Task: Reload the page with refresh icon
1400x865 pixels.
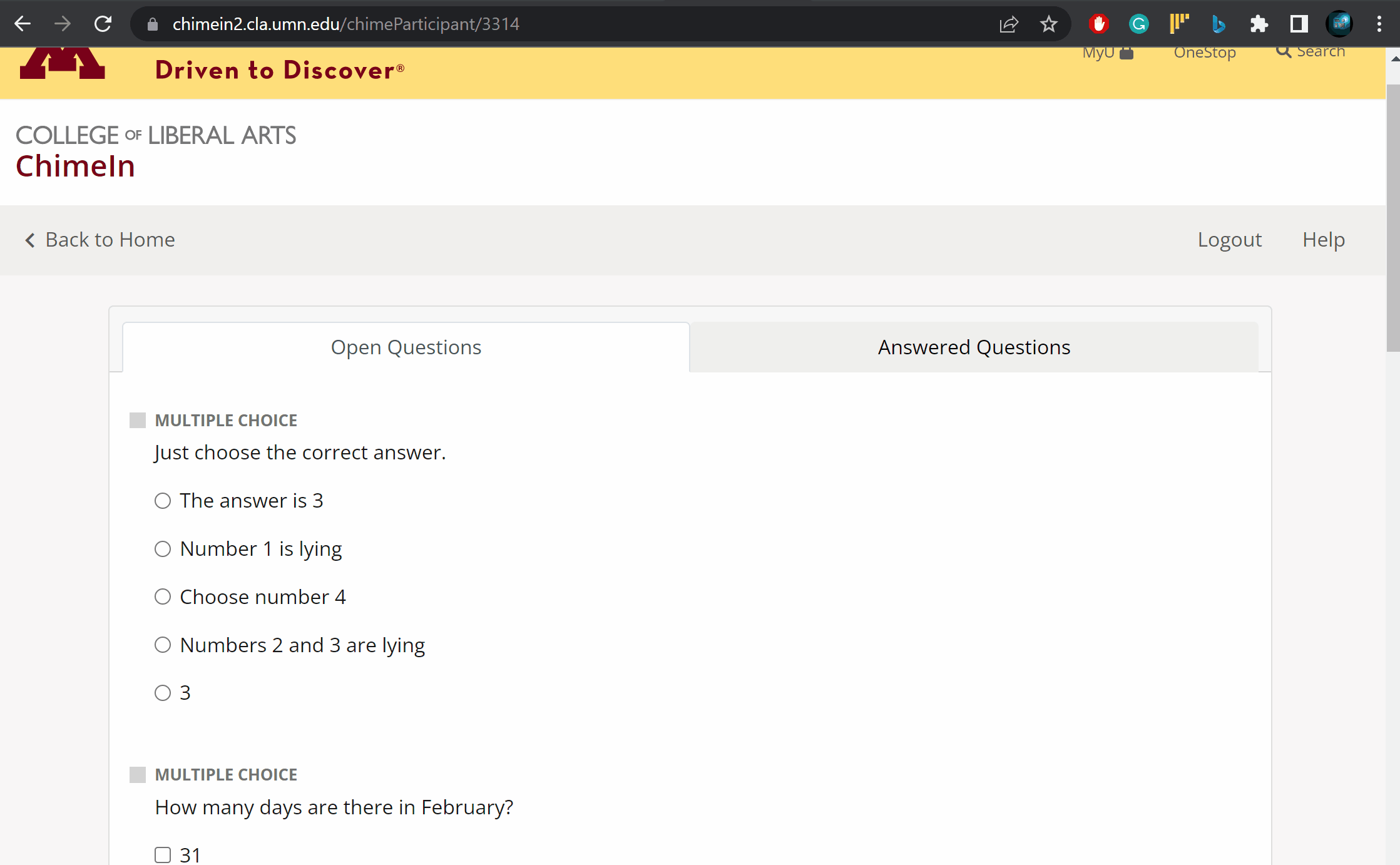Action: click(103, 24)
